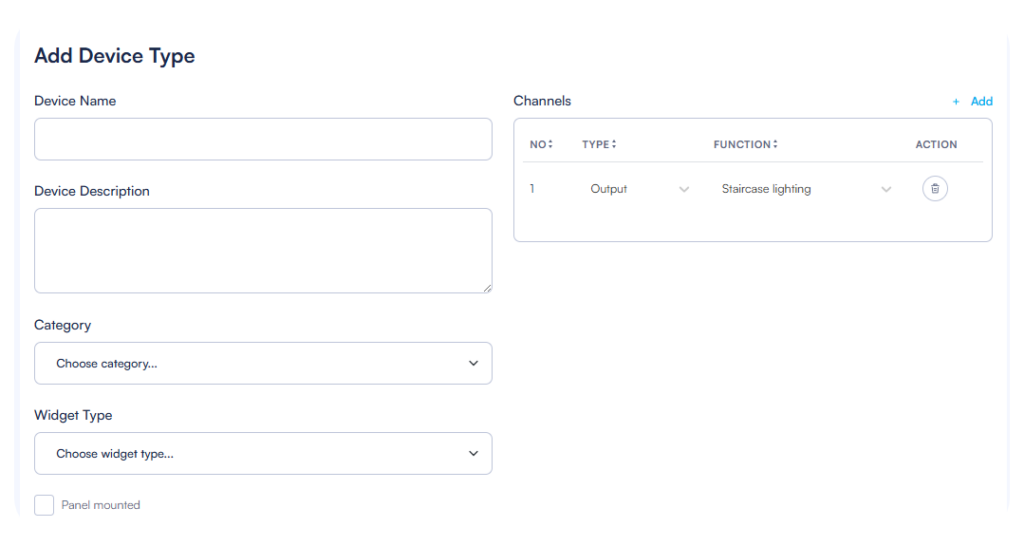Open the 'Choose widget type...' dropdown
This screenshot has width=1024, height=546.
[262, 454]
